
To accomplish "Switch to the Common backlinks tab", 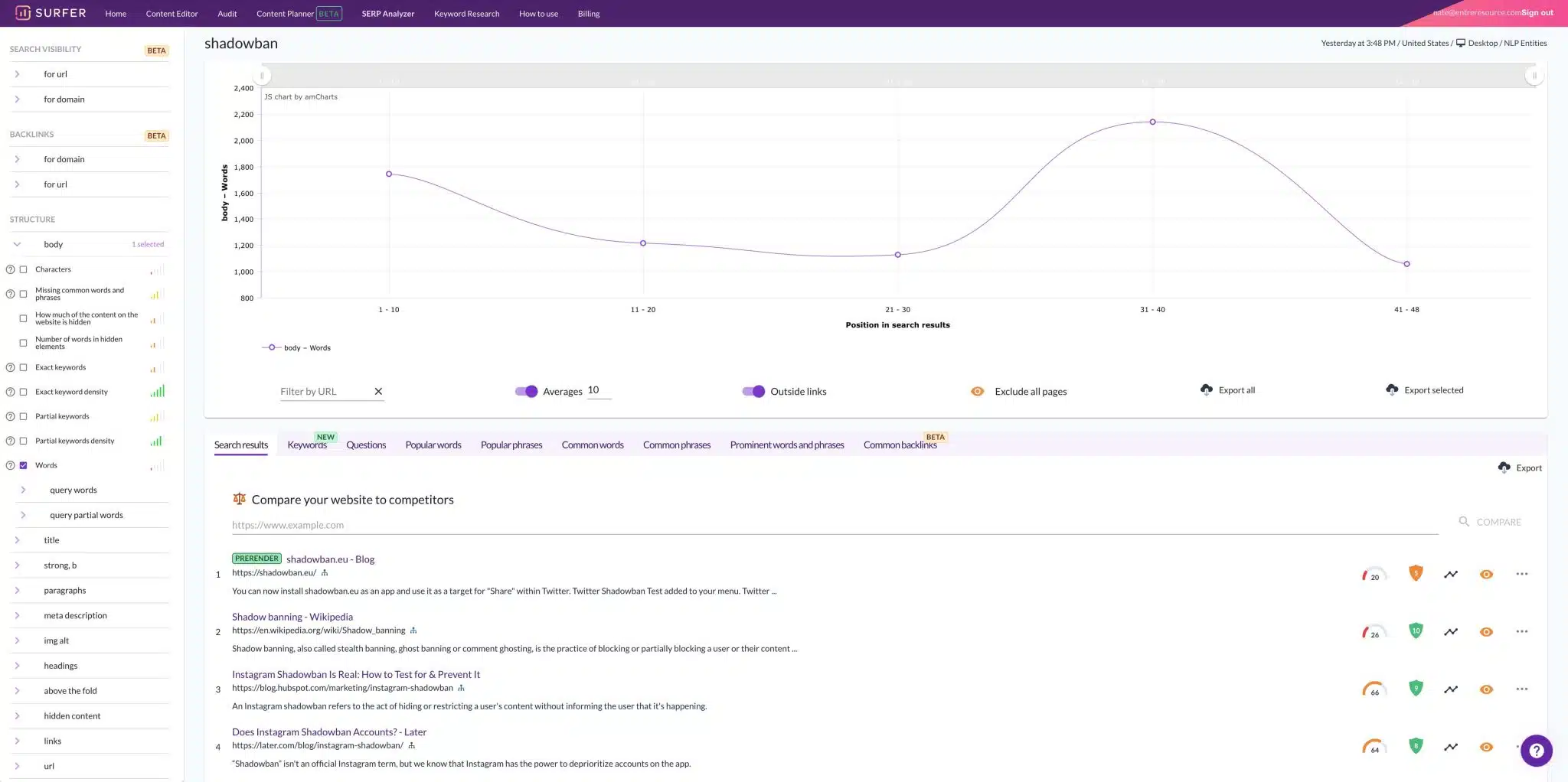I will 900,445.
